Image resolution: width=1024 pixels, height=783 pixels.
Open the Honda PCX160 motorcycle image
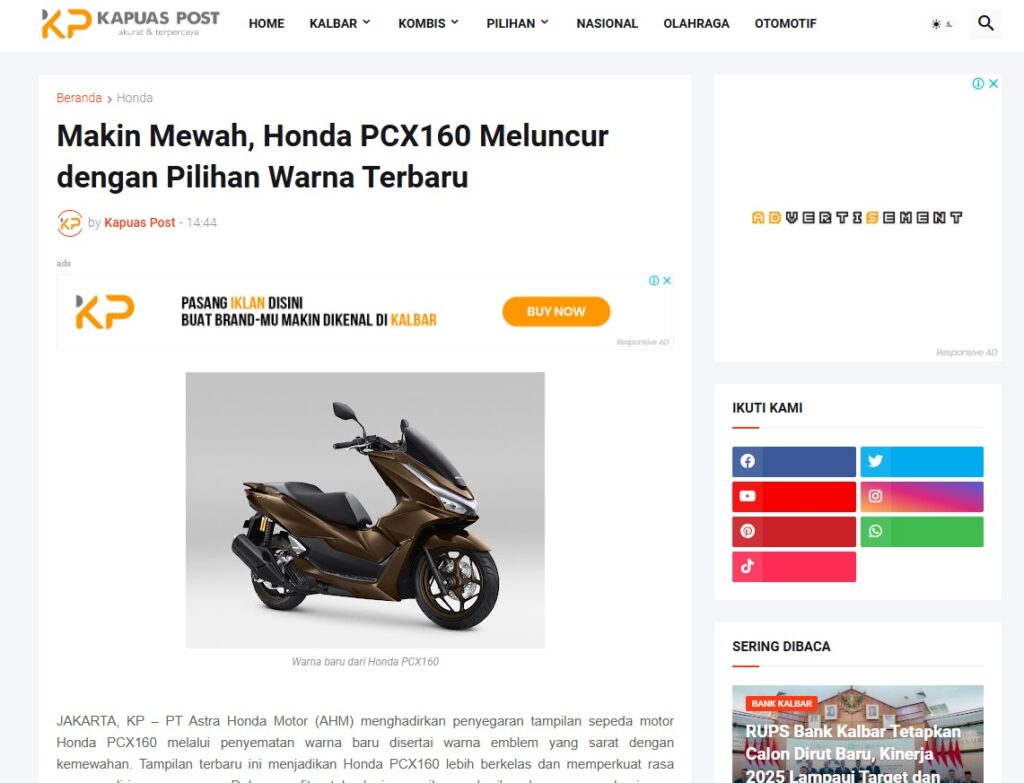pos(365,510)
